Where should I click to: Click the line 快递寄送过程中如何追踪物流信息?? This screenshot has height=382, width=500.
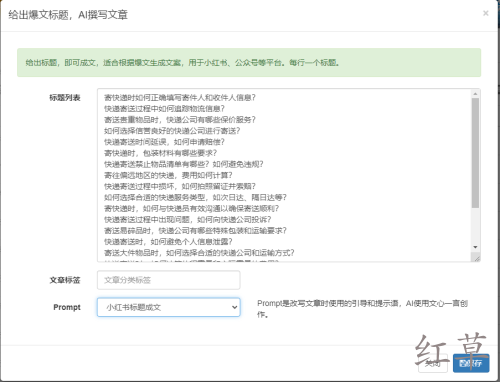pyautogui.click(x=164, y=109)
